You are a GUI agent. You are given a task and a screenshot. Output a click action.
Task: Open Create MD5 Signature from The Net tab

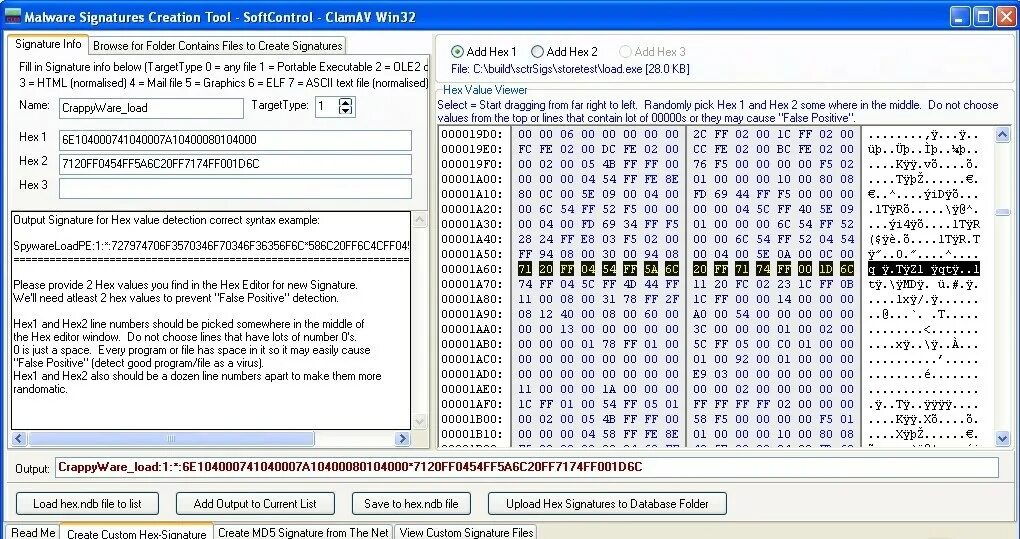pyautogui.click(x=303, y=532)
